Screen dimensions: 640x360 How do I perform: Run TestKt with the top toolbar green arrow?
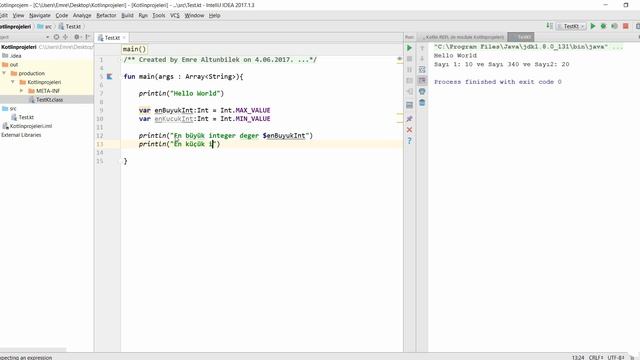click(x=593, y=26)
